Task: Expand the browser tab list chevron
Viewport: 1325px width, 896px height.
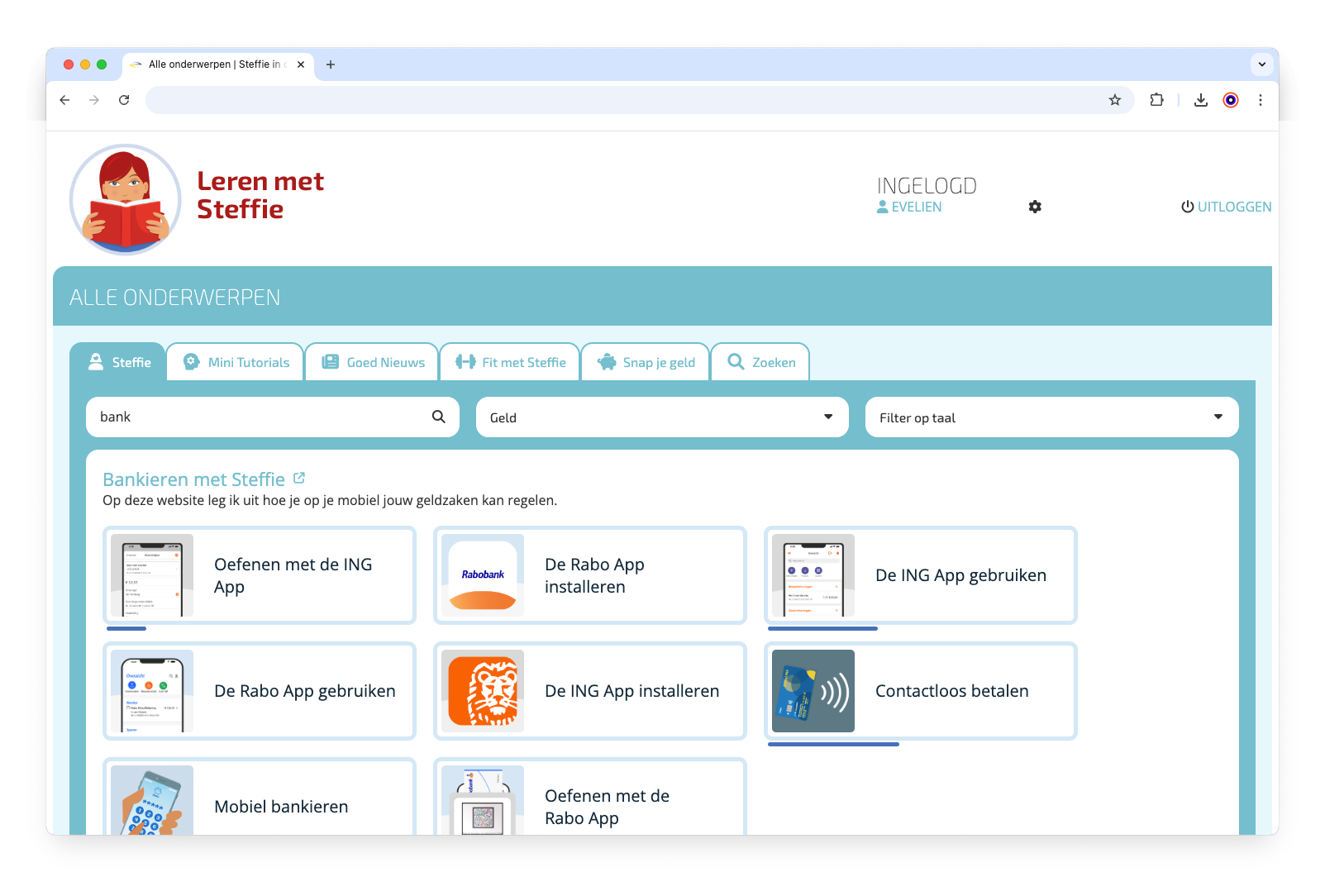Action: coord(1261,64)
